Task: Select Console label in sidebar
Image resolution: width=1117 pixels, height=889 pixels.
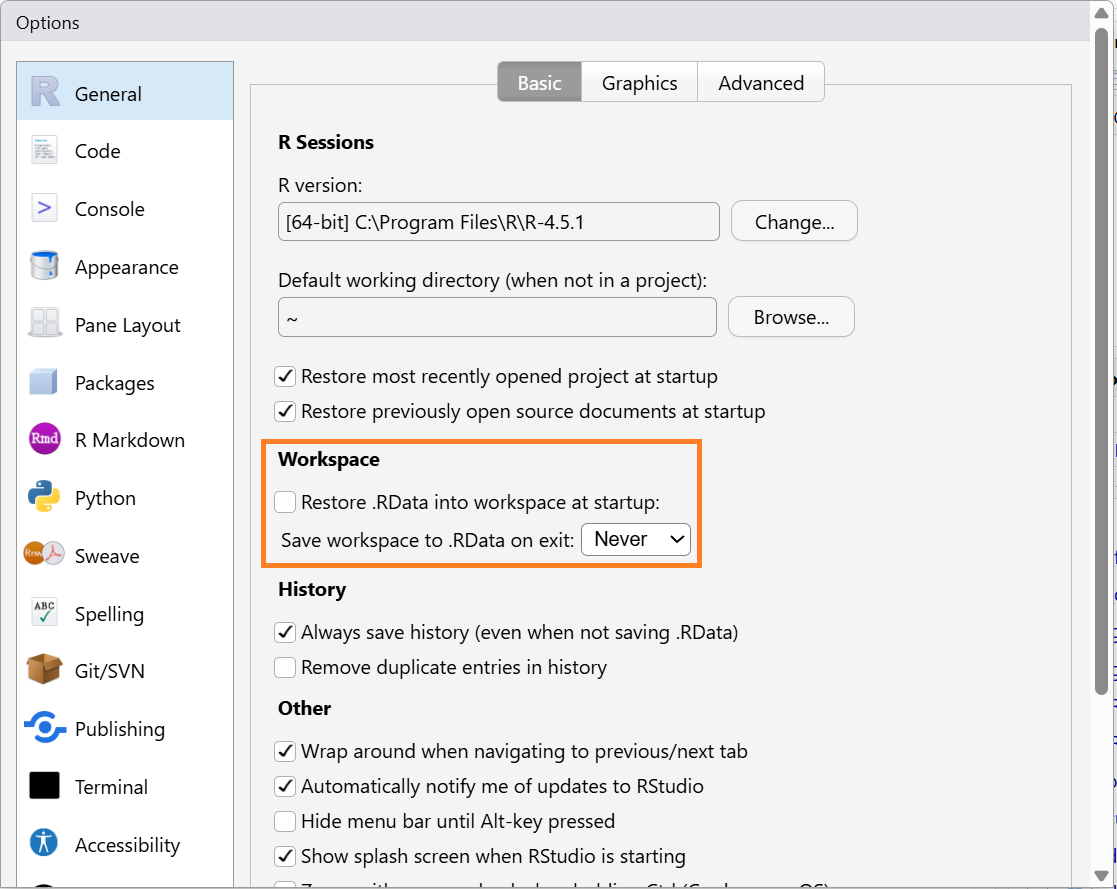Action: (x=110, y=209)
